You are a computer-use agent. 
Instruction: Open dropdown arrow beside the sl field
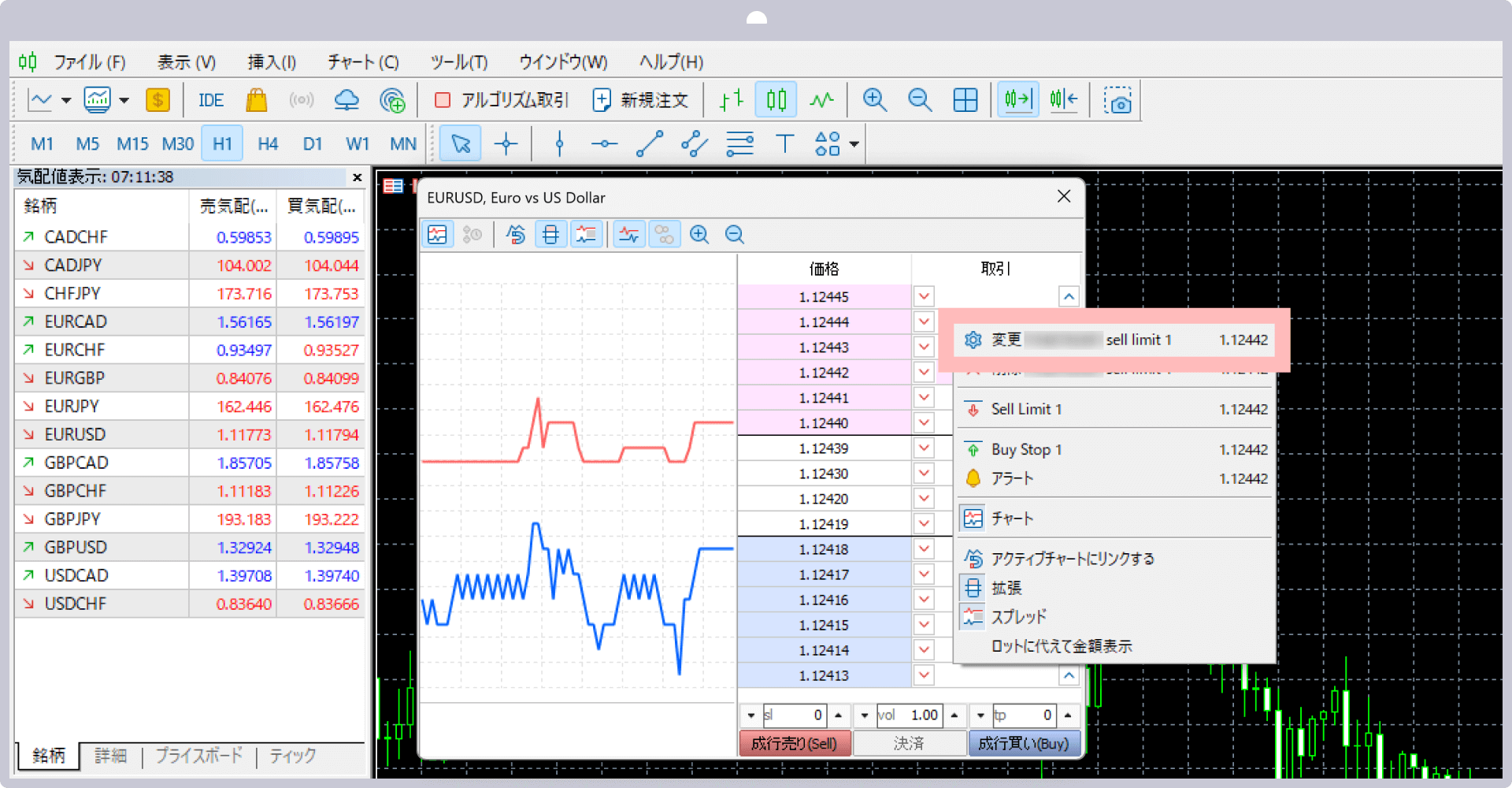[x=751, y=716]
